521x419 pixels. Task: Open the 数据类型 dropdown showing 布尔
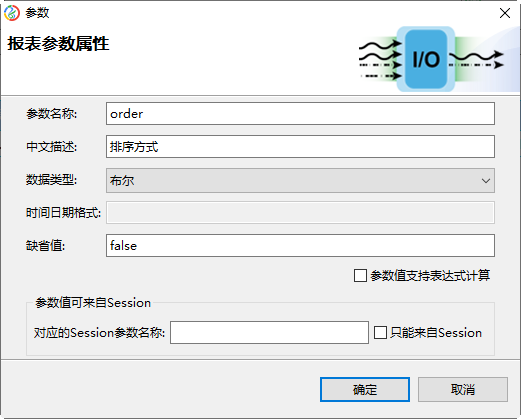pos(300,180)
